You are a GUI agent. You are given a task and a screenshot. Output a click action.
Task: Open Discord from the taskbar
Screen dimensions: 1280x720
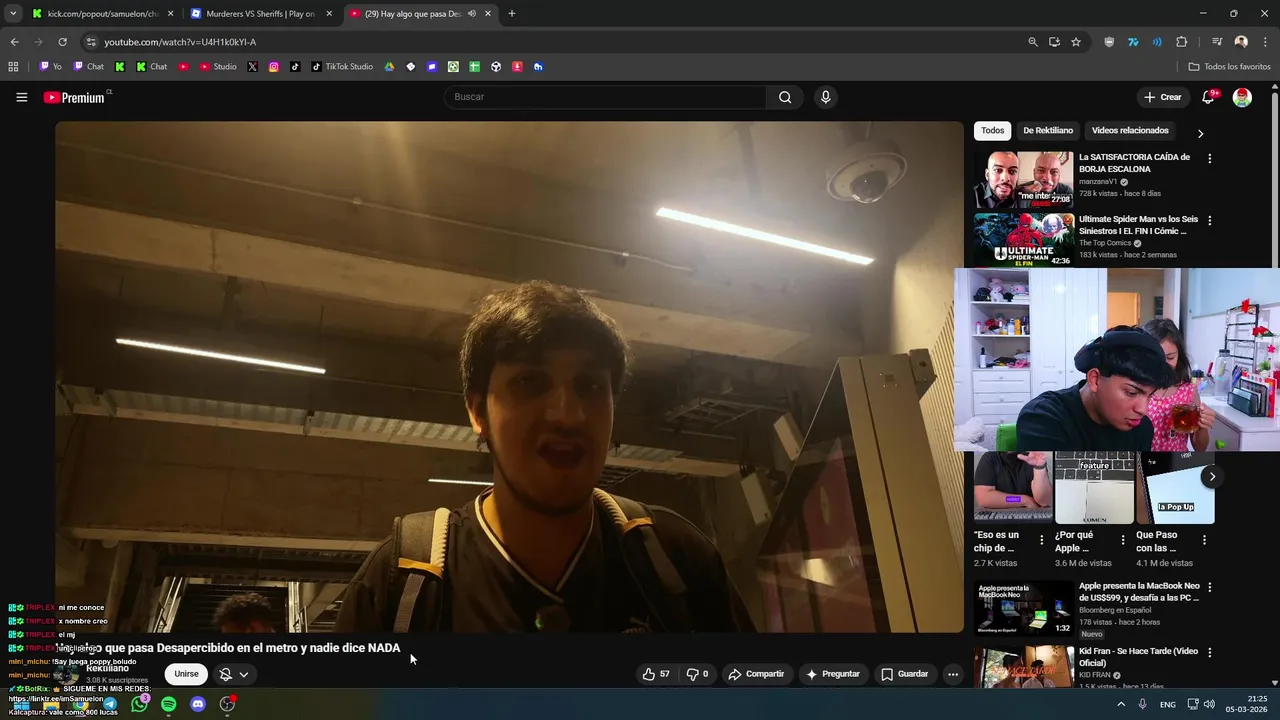[198, 704]
